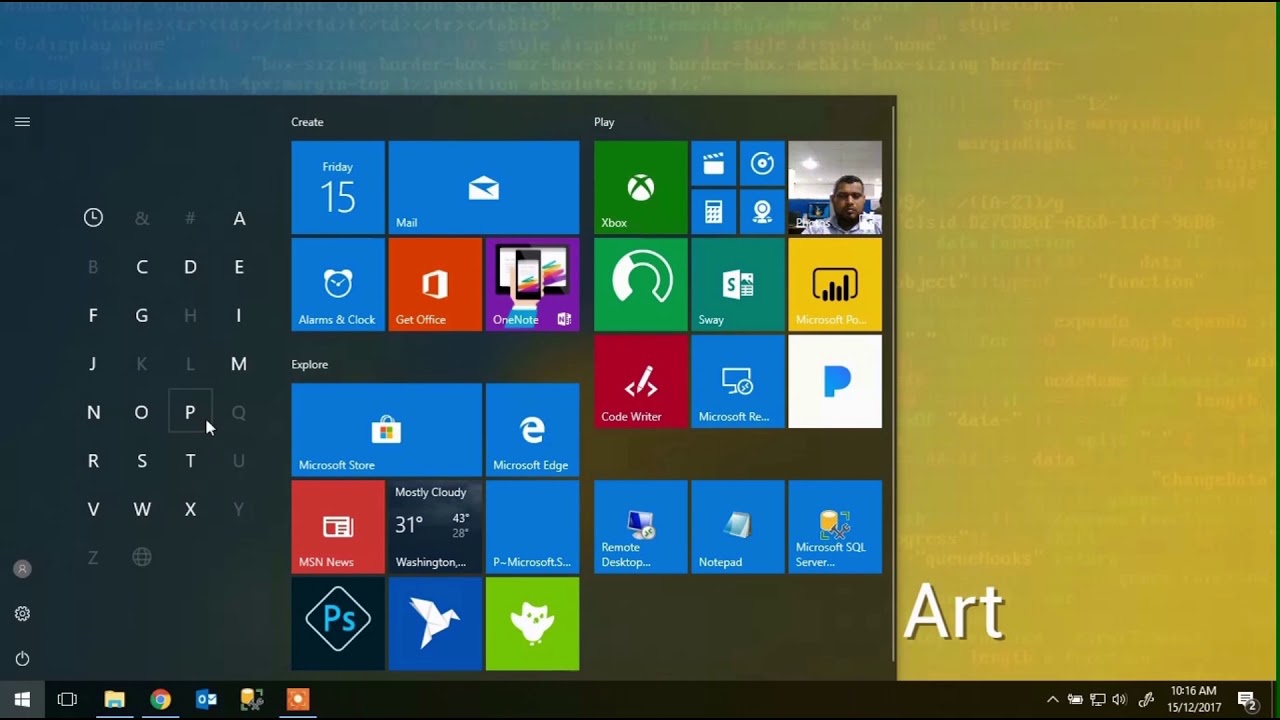The image size is (1280, 720).
Task: Launch the Microsoft Remote Desktop tile
Action: point(738,381)
